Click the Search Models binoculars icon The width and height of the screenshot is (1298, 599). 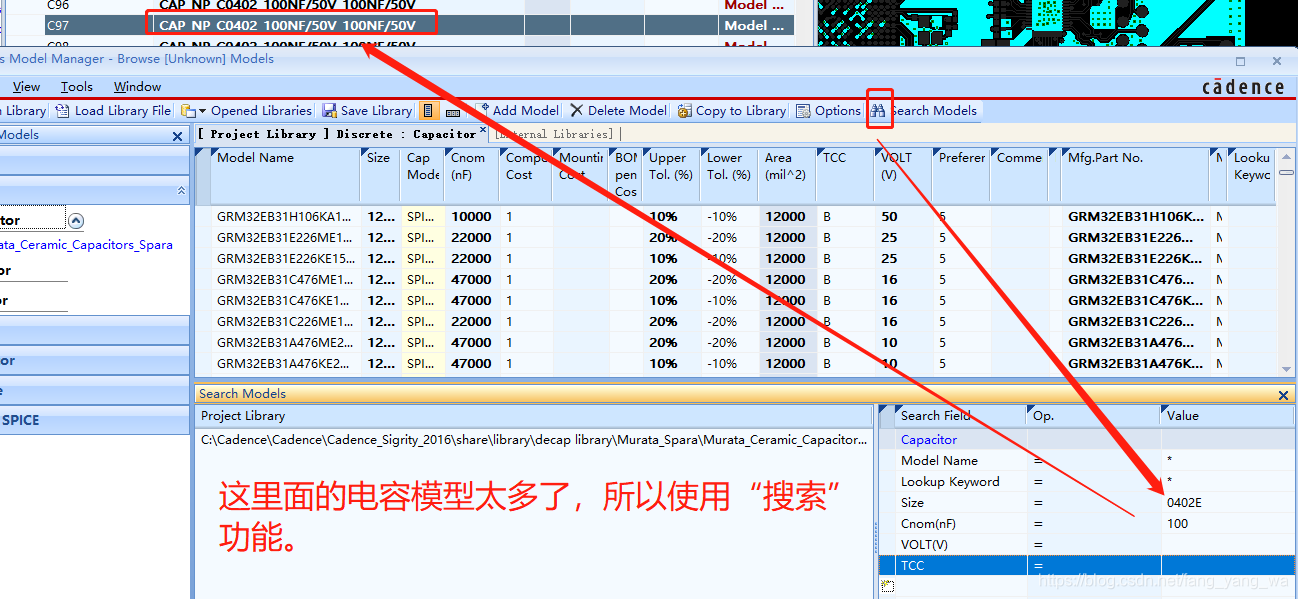coord(878,111)
